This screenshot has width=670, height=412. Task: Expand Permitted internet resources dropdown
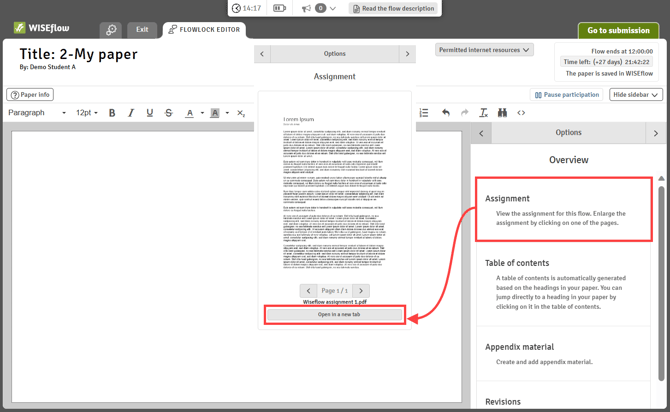(x=484, y=50)
